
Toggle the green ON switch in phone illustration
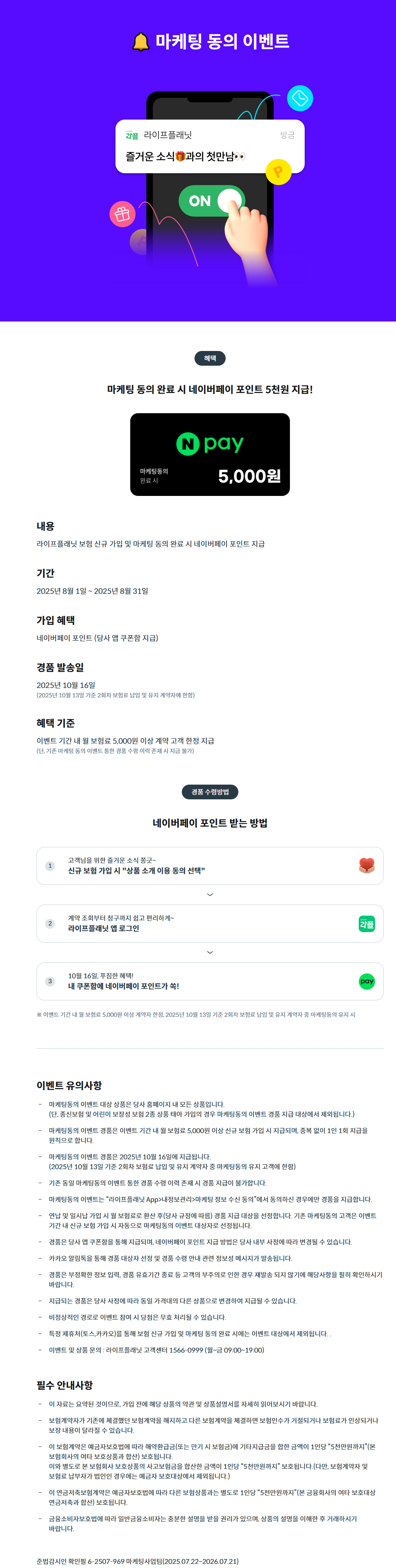point(211,200)
